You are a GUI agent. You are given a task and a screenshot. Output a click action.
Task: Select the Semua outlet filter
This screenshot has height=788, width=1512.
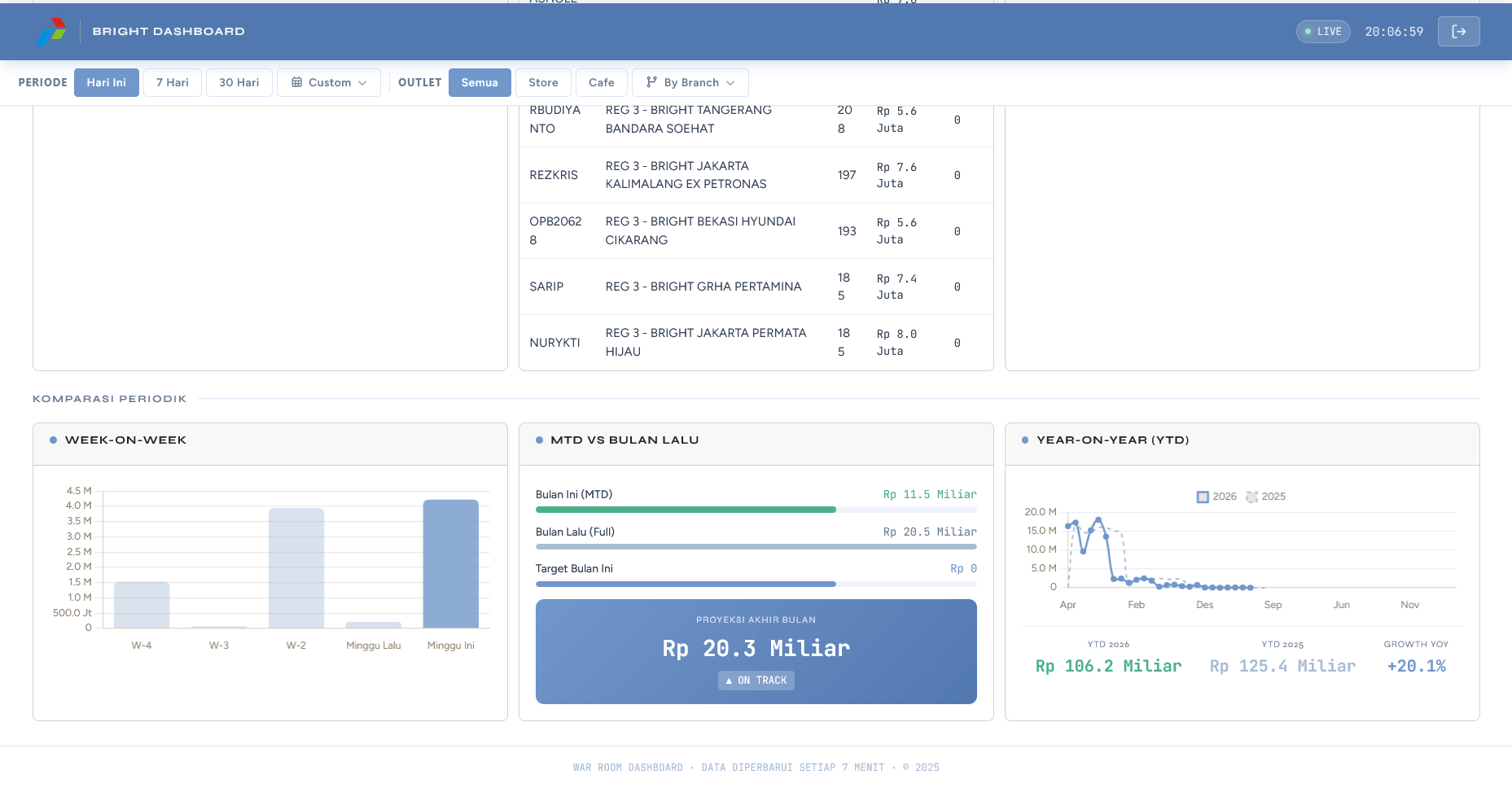pos(480,82)
